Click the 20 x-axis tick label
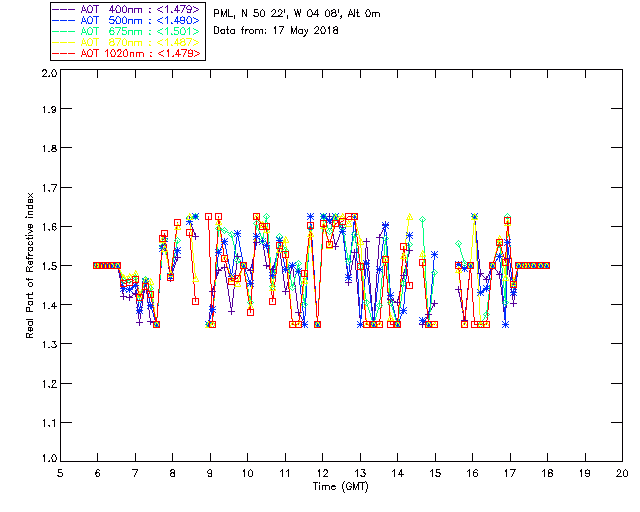This screenshot has width=640, height=512. coord(622,473)
